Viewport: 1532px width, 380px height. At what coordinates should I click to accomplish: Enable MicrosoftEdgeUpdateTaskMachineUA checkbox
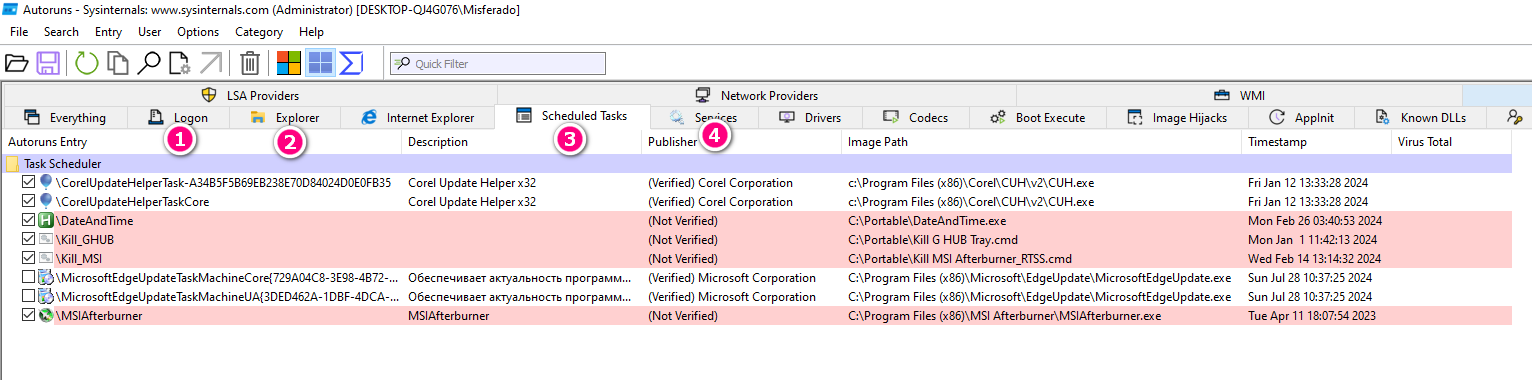click(x=28, y=297)
